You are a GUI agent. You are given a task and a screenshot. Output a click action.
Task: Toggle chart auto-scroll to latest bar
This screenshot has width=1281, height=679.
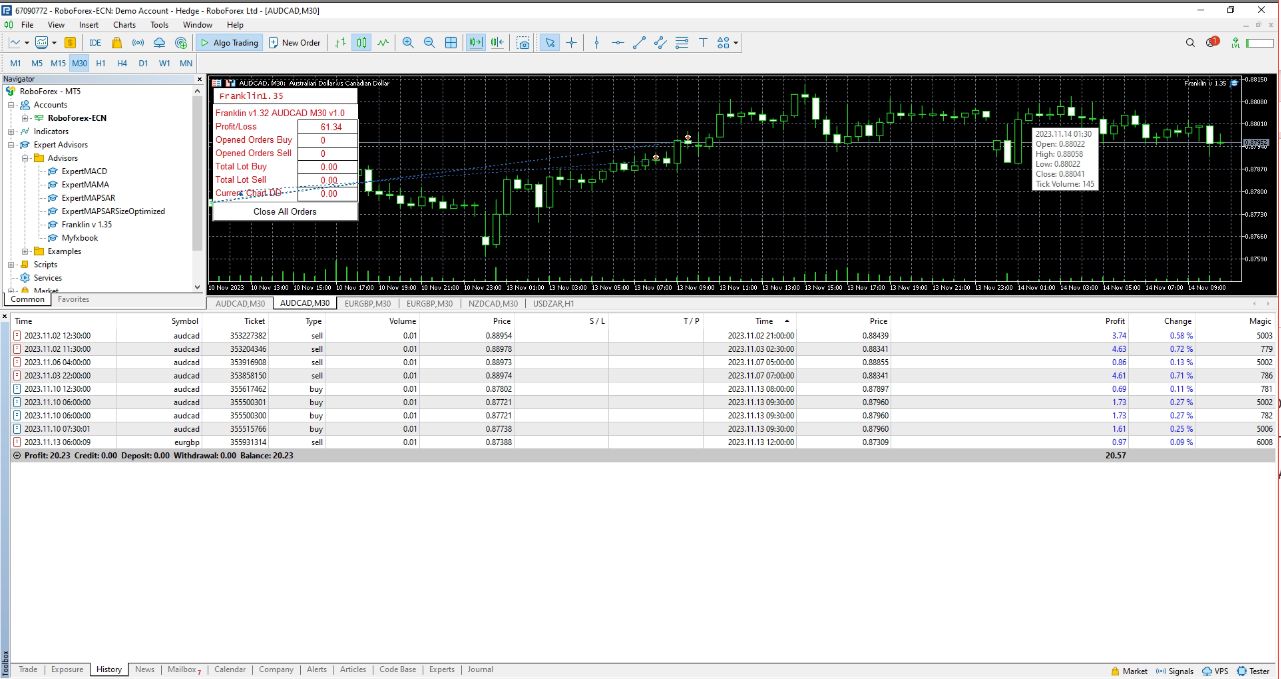click(x=475, y=43)
